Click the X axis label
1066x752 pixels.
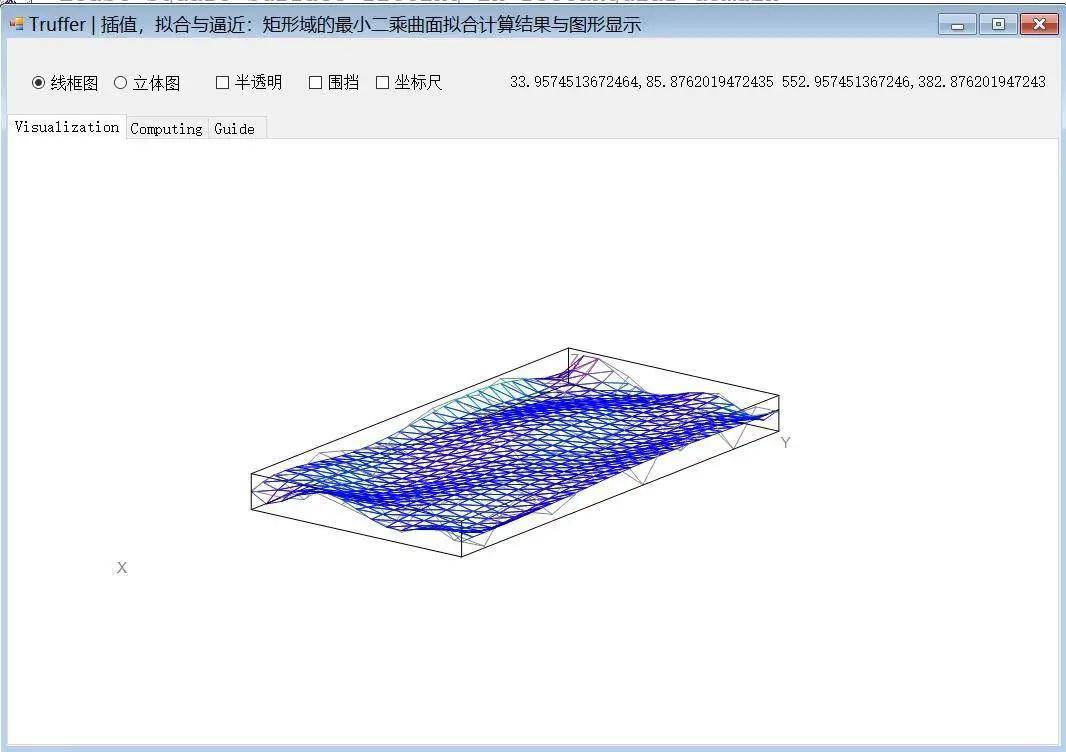pos(122,568)
